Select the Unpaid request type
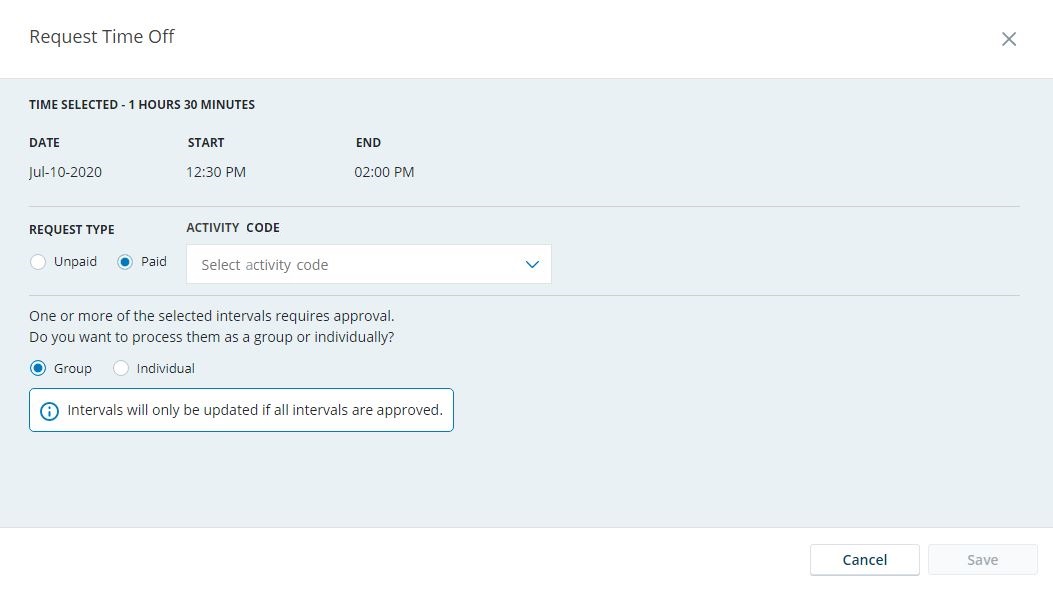 38,262
